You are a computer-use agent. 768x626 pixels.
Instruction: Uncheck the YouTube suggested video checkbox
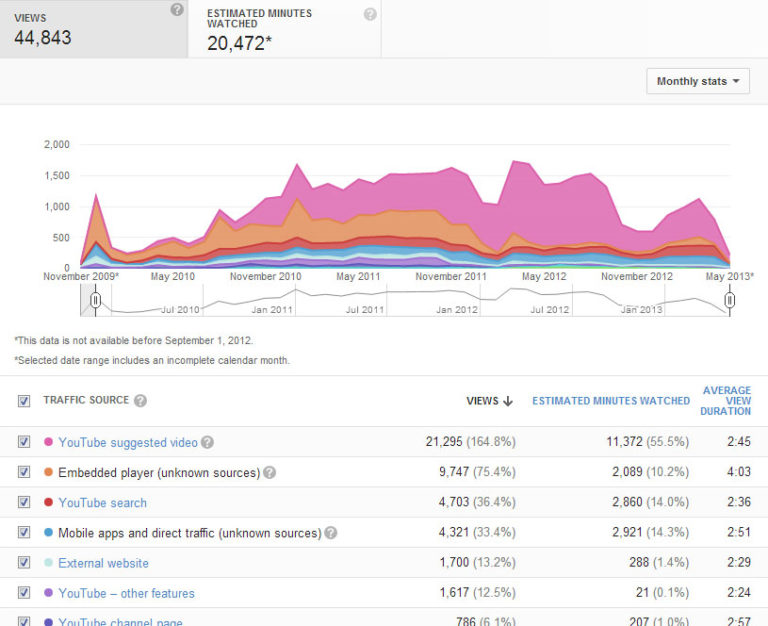click(24, 442)
